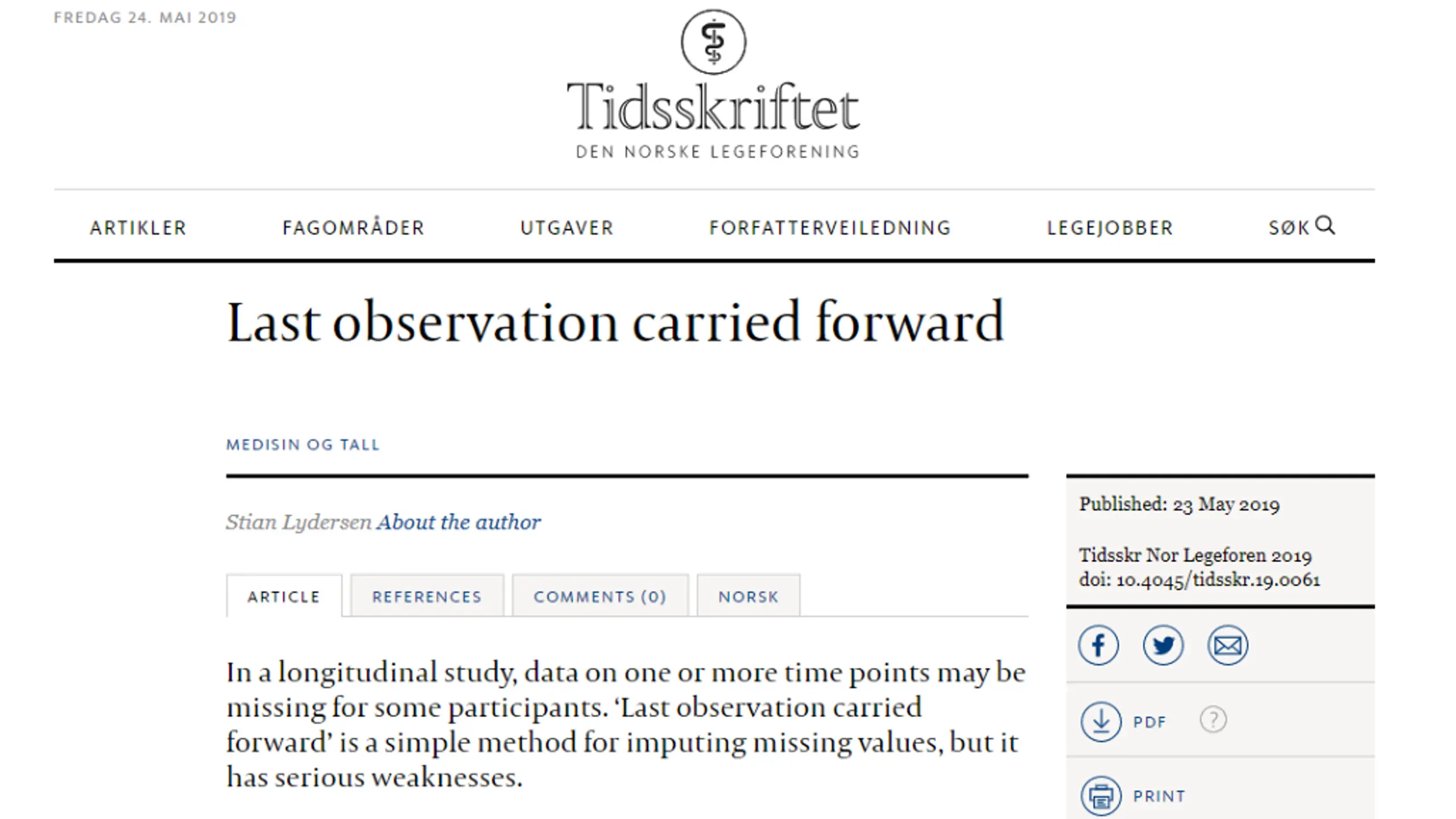Open the Artikler menu
The image size is (1456, 819).
pyautogui.click(x=138, y=228)
